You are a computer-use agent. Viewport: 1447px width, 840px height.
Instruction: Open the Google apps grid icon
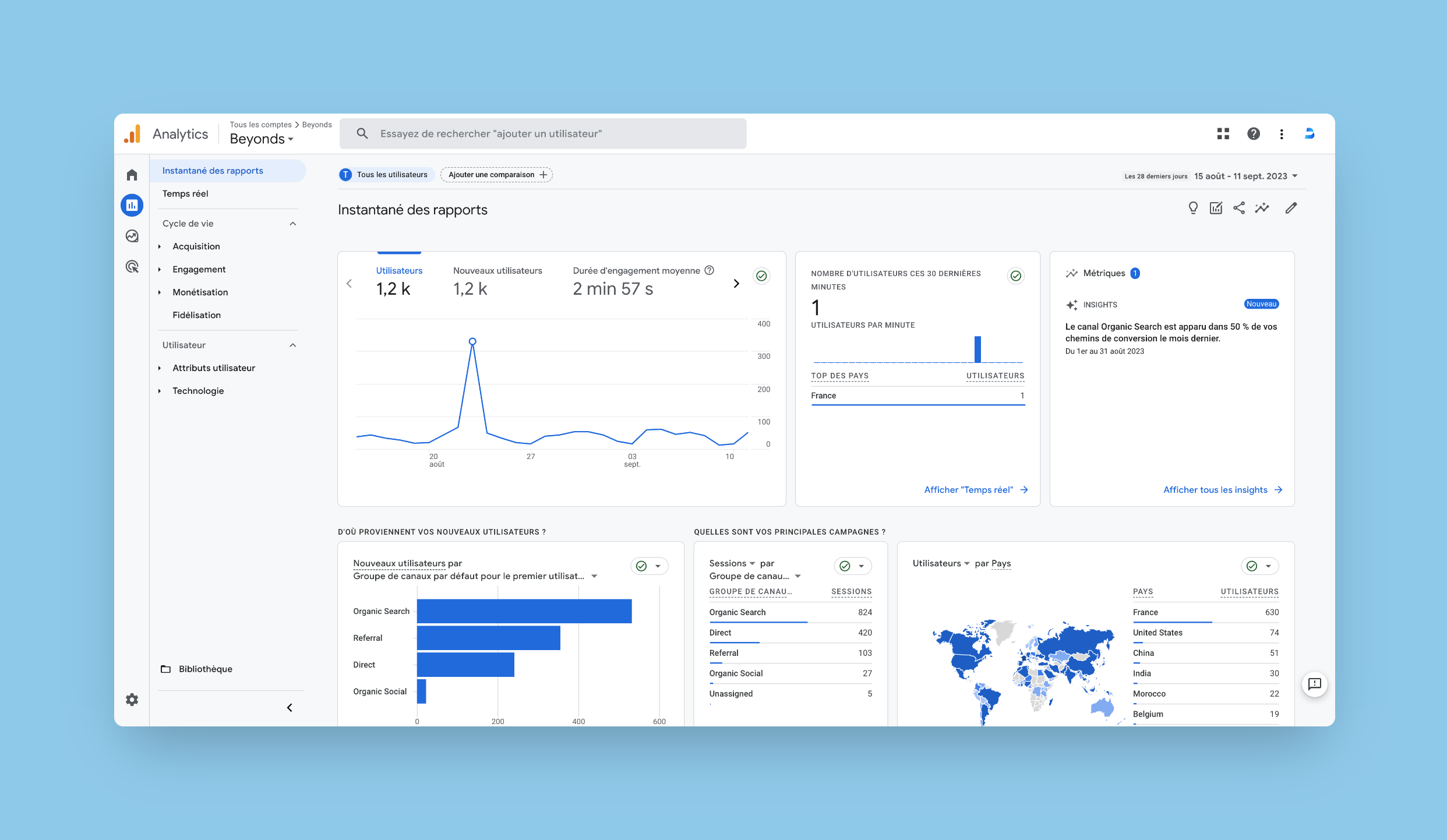(1223, 134)
